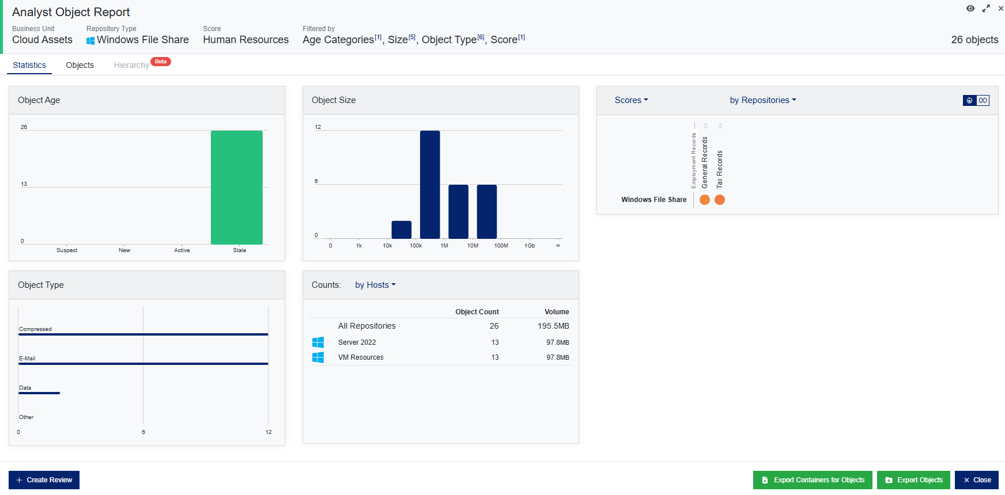Click the Cloud Assets business unit value

pos(42,40)
